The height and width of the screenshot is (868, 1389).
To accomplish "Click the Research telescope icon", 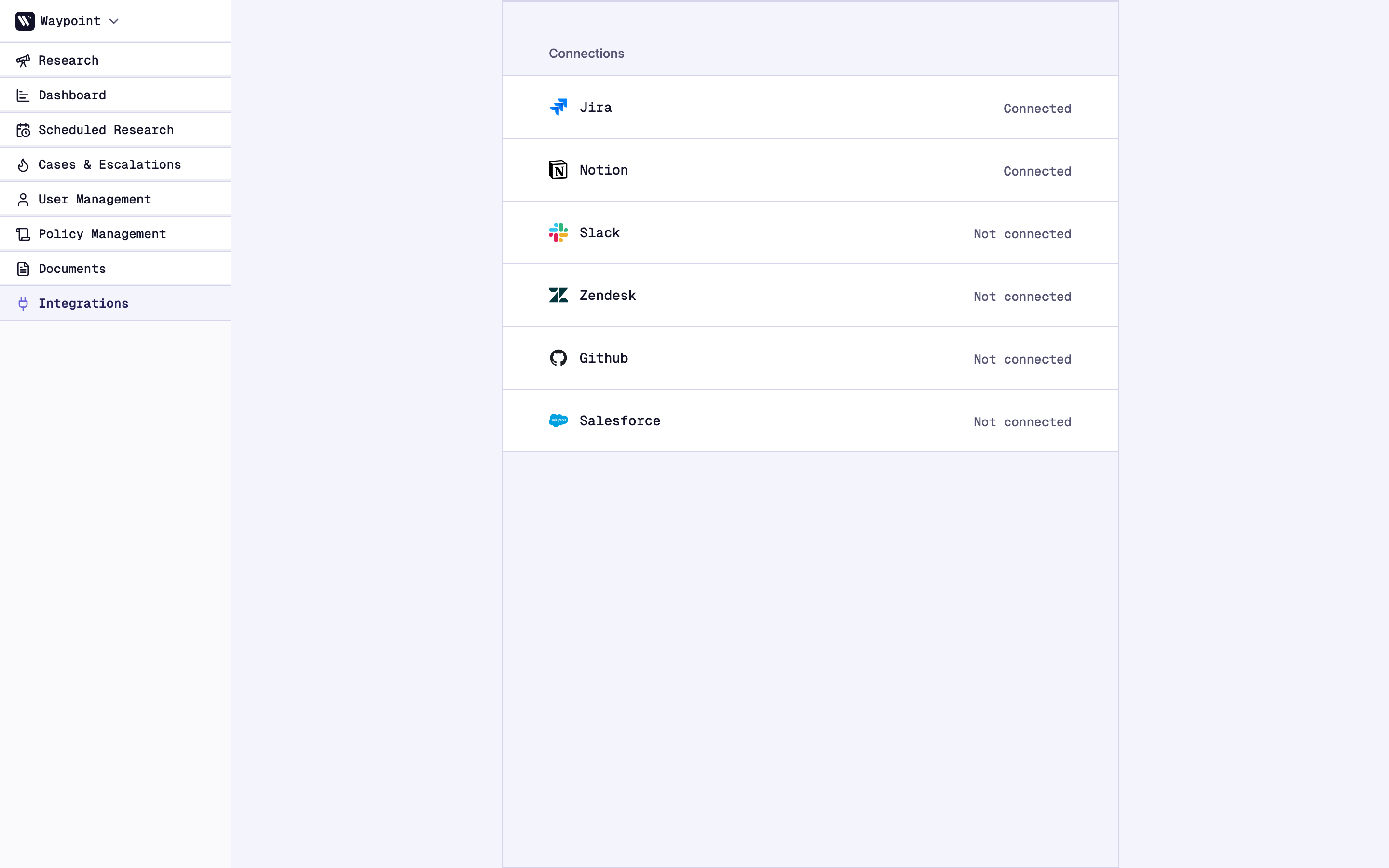I will point(23,61).
